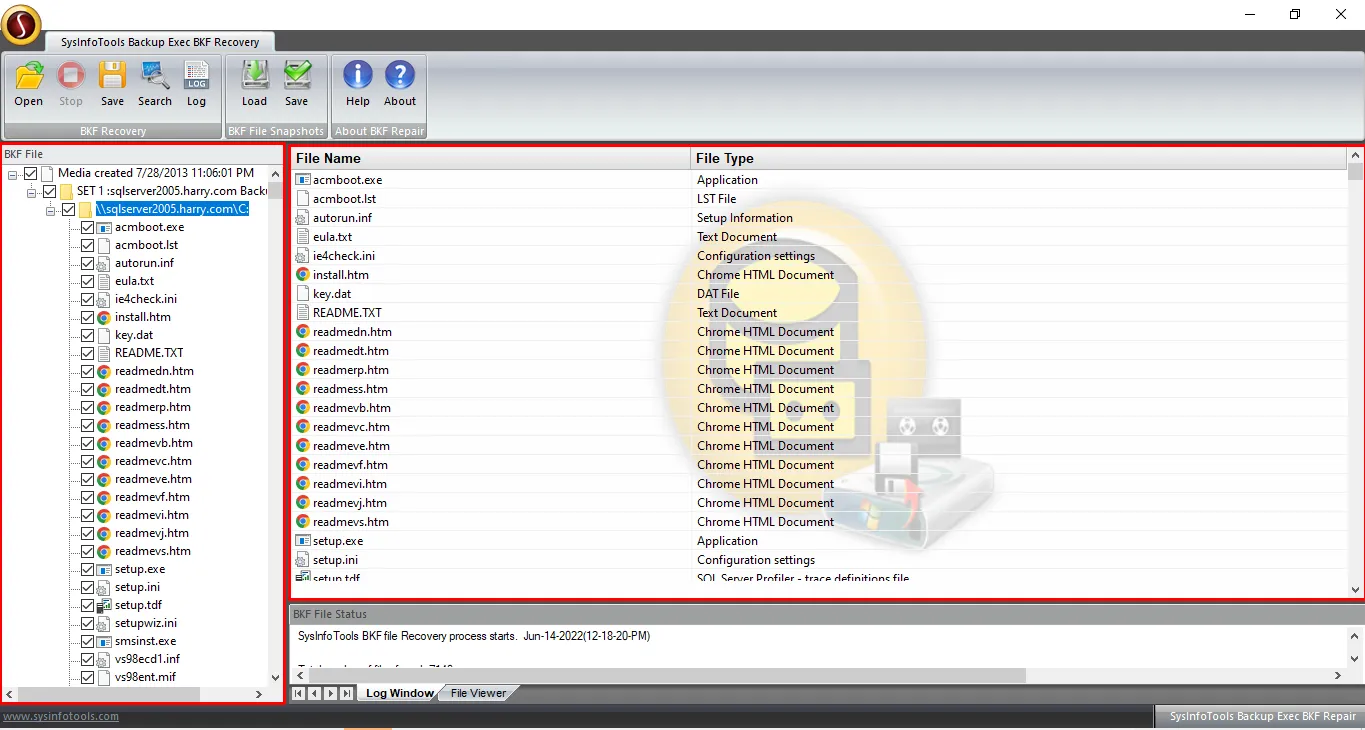Click the eula.txt icon in file list
This screenshot has width=1365, height=730.
coord(303,237)
